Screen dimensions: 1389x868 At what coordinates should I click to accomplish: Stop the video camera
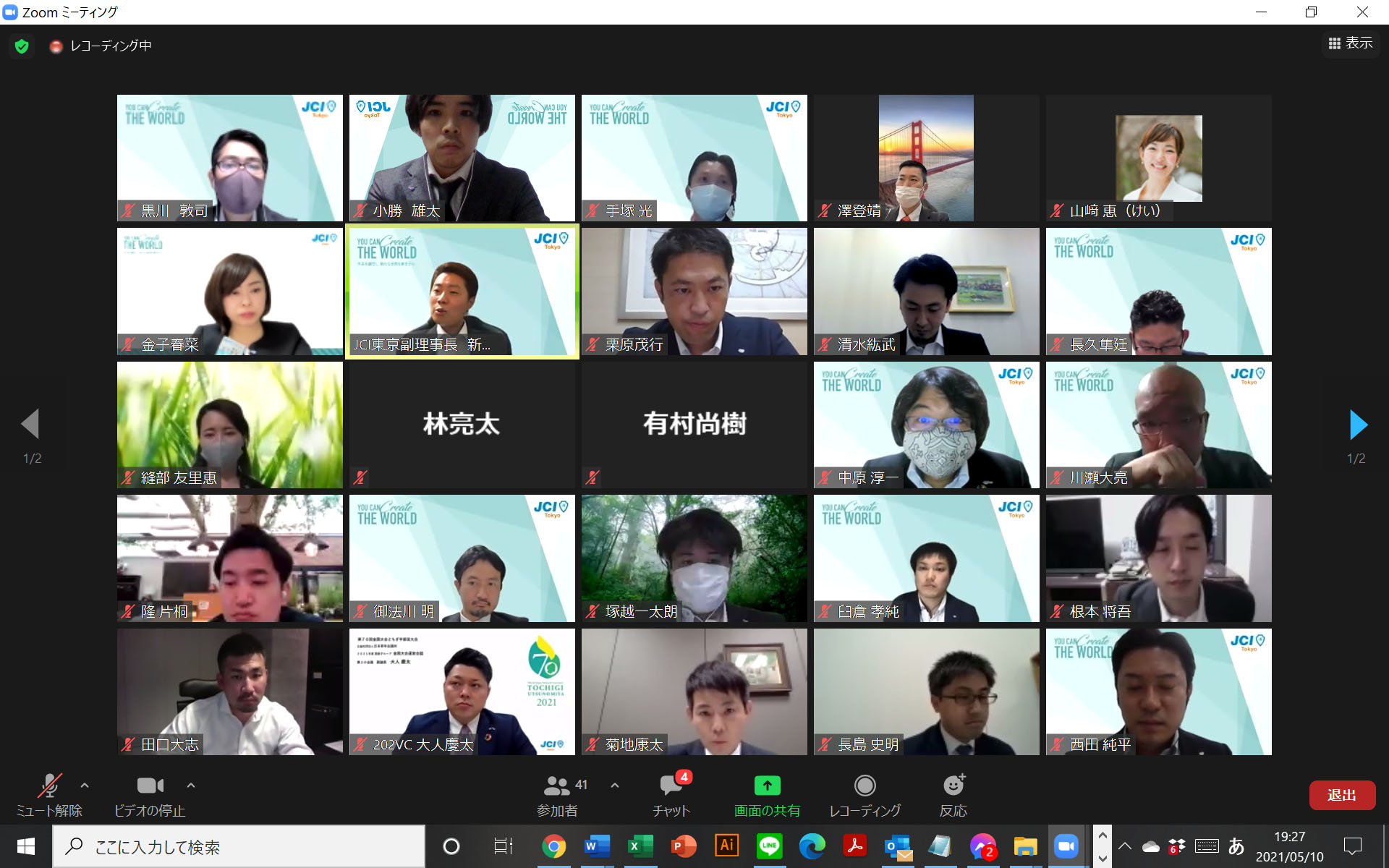coord(150,786)
